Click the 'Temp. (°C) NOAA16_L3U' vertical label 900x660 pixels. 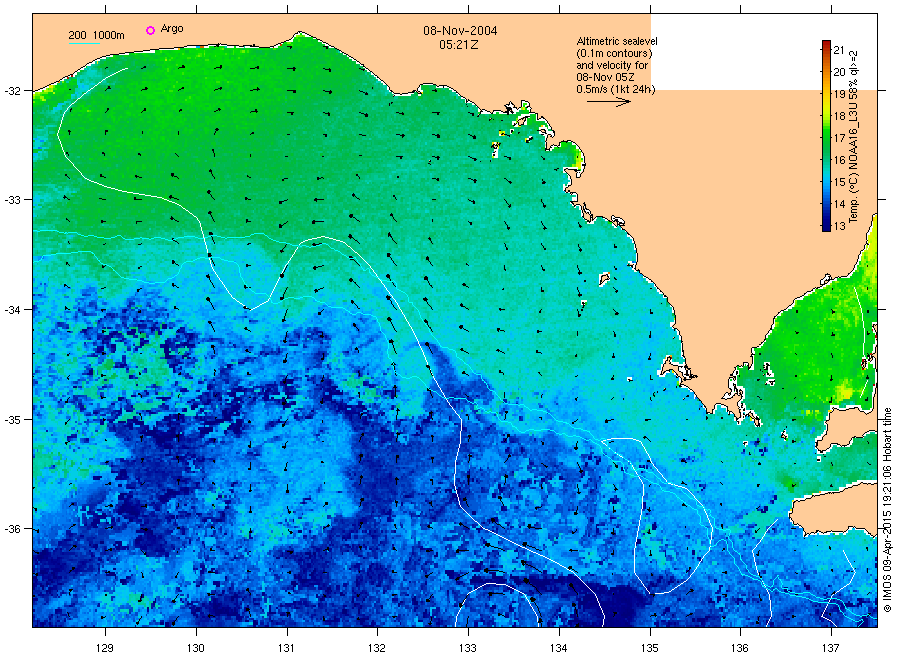(x=854, y=161)
